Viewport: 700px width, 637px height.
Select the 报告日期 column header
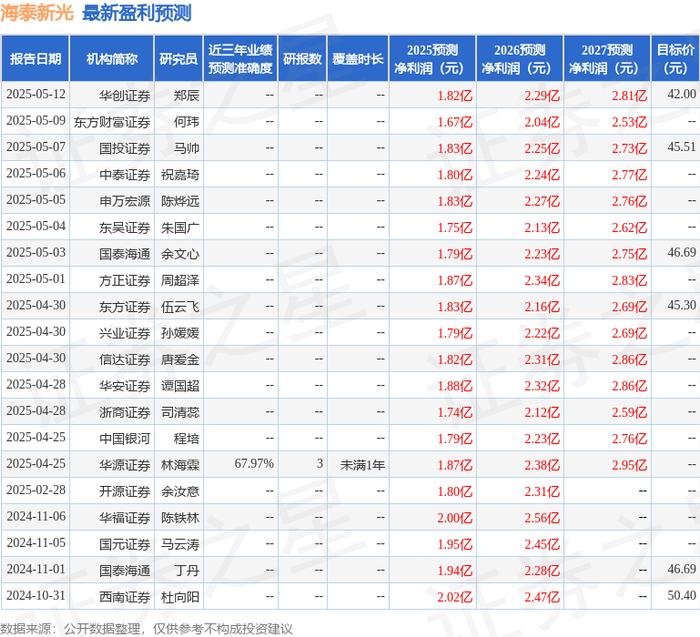point(35,58)
